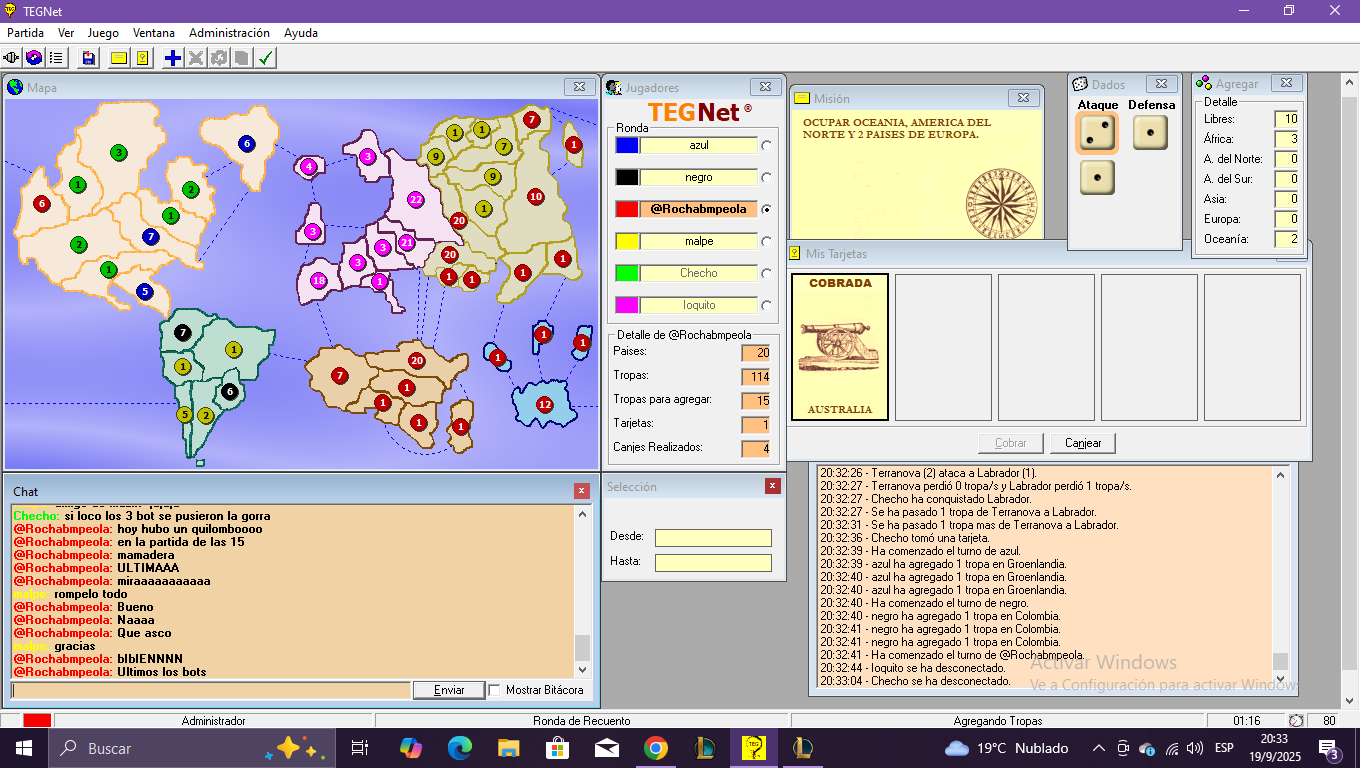1360x768 pixels.
Task: Enable the Mostrar Bitácora checkbox
Action: [x=494, y=690]
